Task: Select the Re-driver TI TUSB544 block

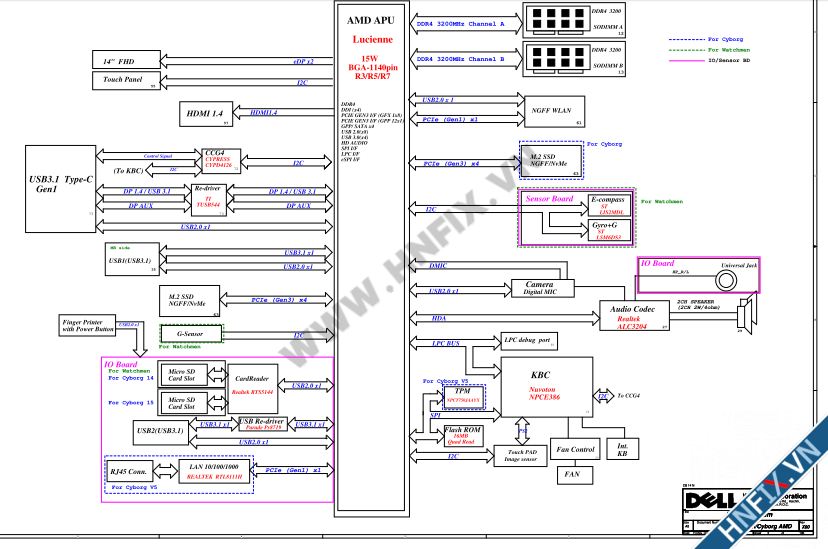Action: (209, 200)
